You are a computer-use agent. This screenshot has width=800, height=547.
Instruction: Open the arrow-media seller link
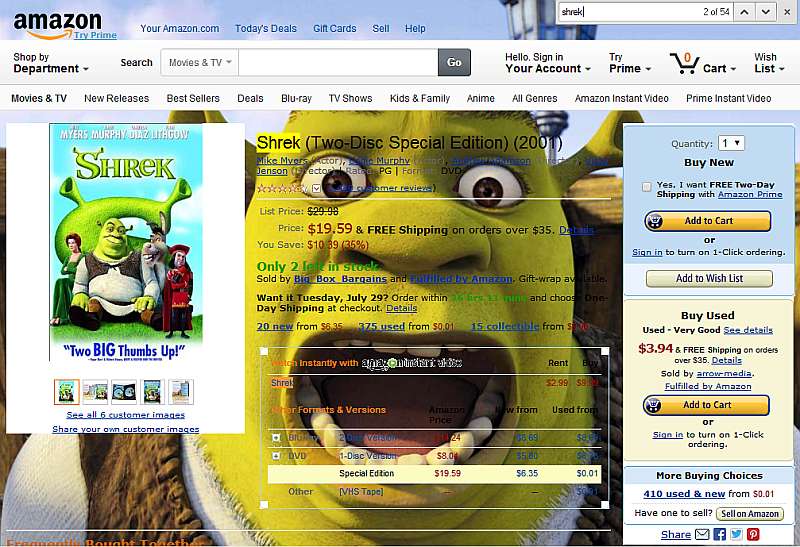tap(724, 374)
